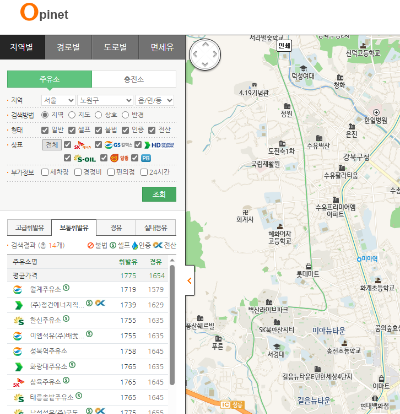The height and width of the screenshot is (414, 400).
Task: Select the 반경 search method radio button
Action: click(125, 115)
